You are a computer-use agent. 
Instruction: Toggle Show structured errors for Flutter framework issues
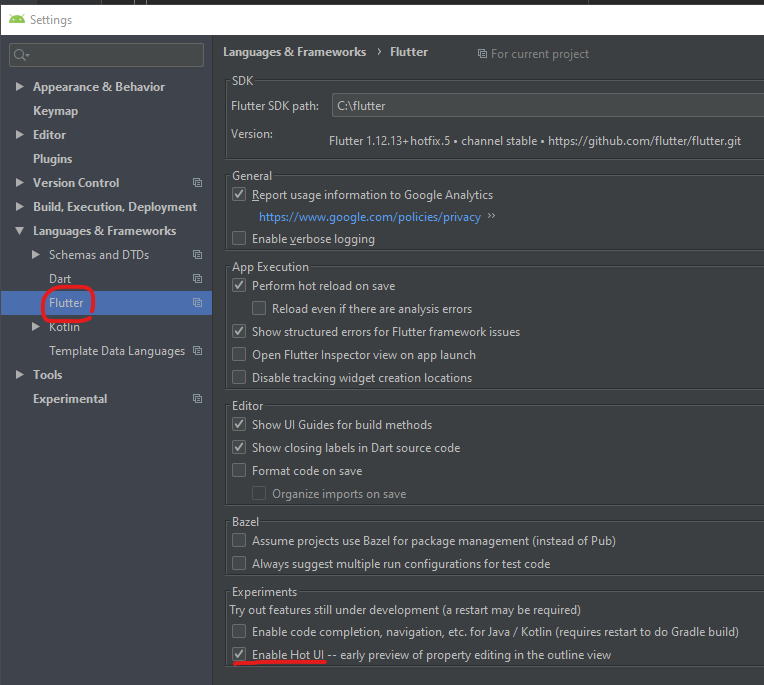click(x=239, y=331)
